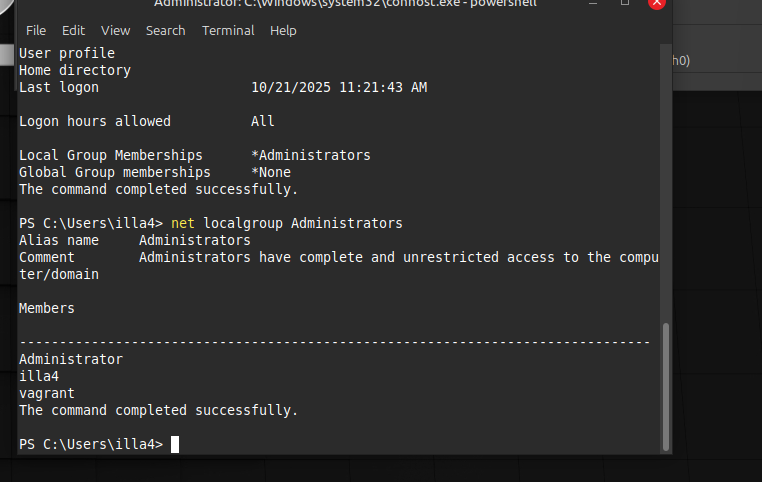Image resolution: width=762 pixels, height=482 pixels.
Task: Click the cursor at the final prompt
Action: coord(175,444)
